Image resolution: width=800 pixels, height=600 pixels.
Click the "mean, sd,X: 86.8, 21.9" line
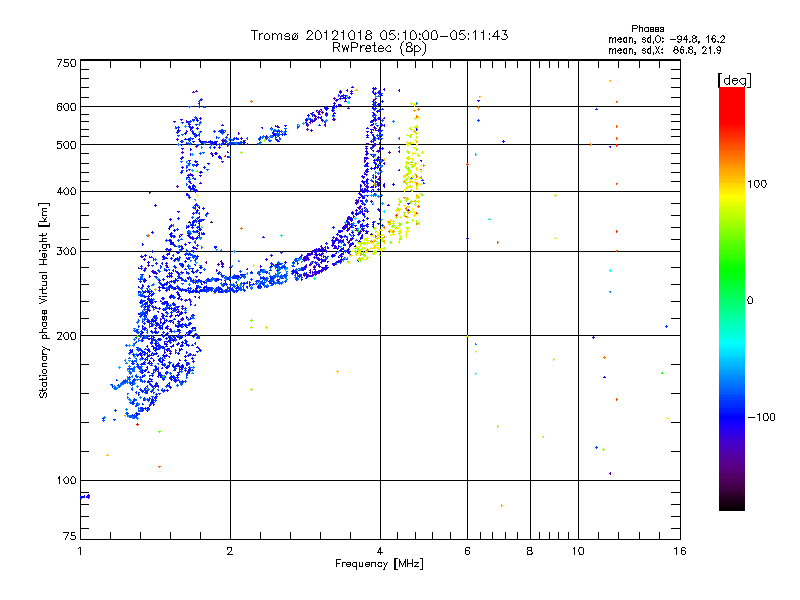[x=664, y=50]
